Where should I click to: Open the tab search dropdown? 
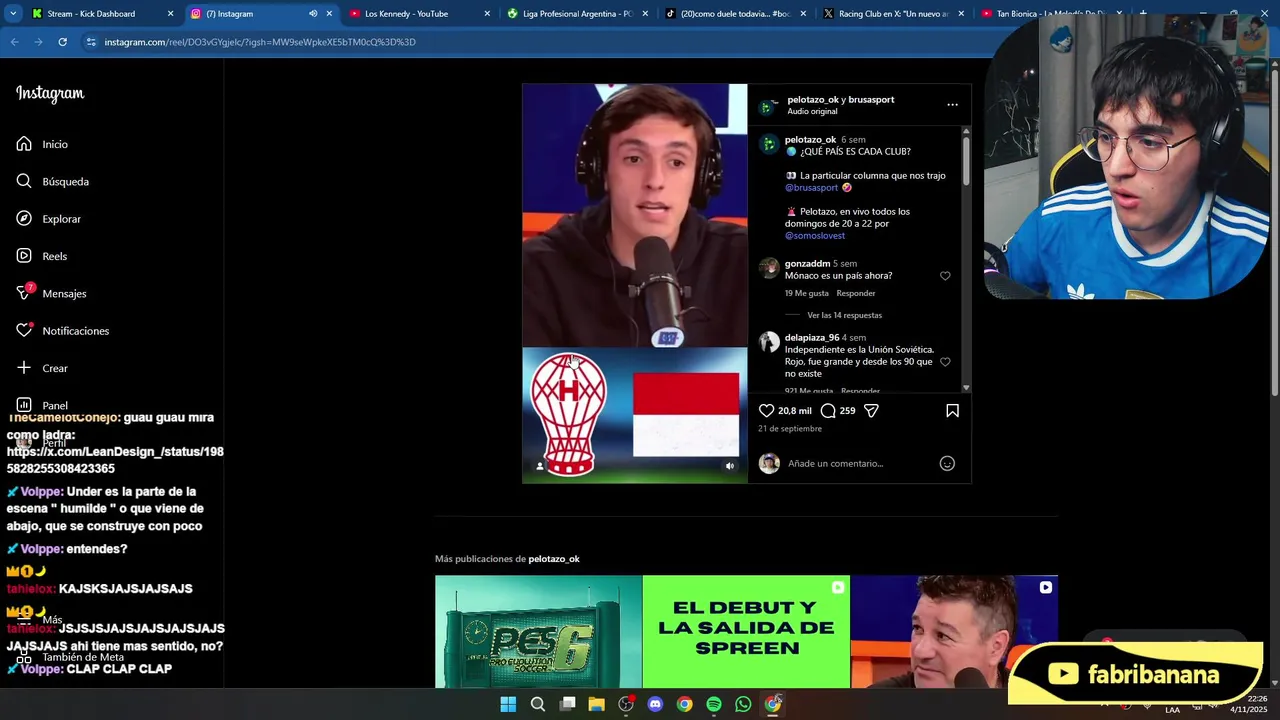pos(13,14)
